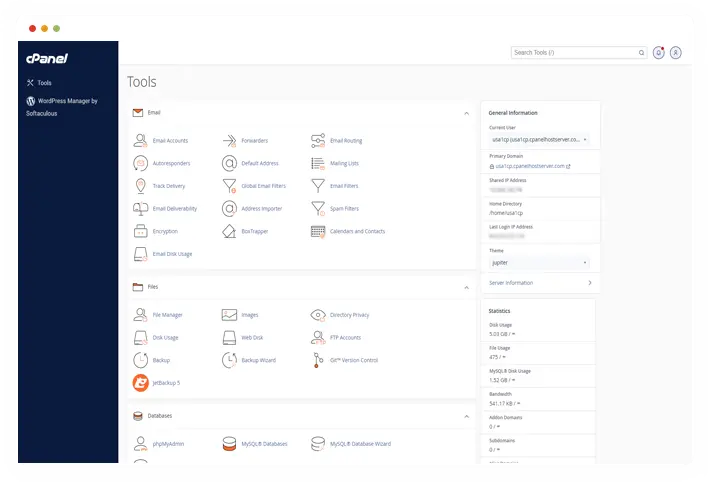Open the Email Filters funnel icon

318,186
